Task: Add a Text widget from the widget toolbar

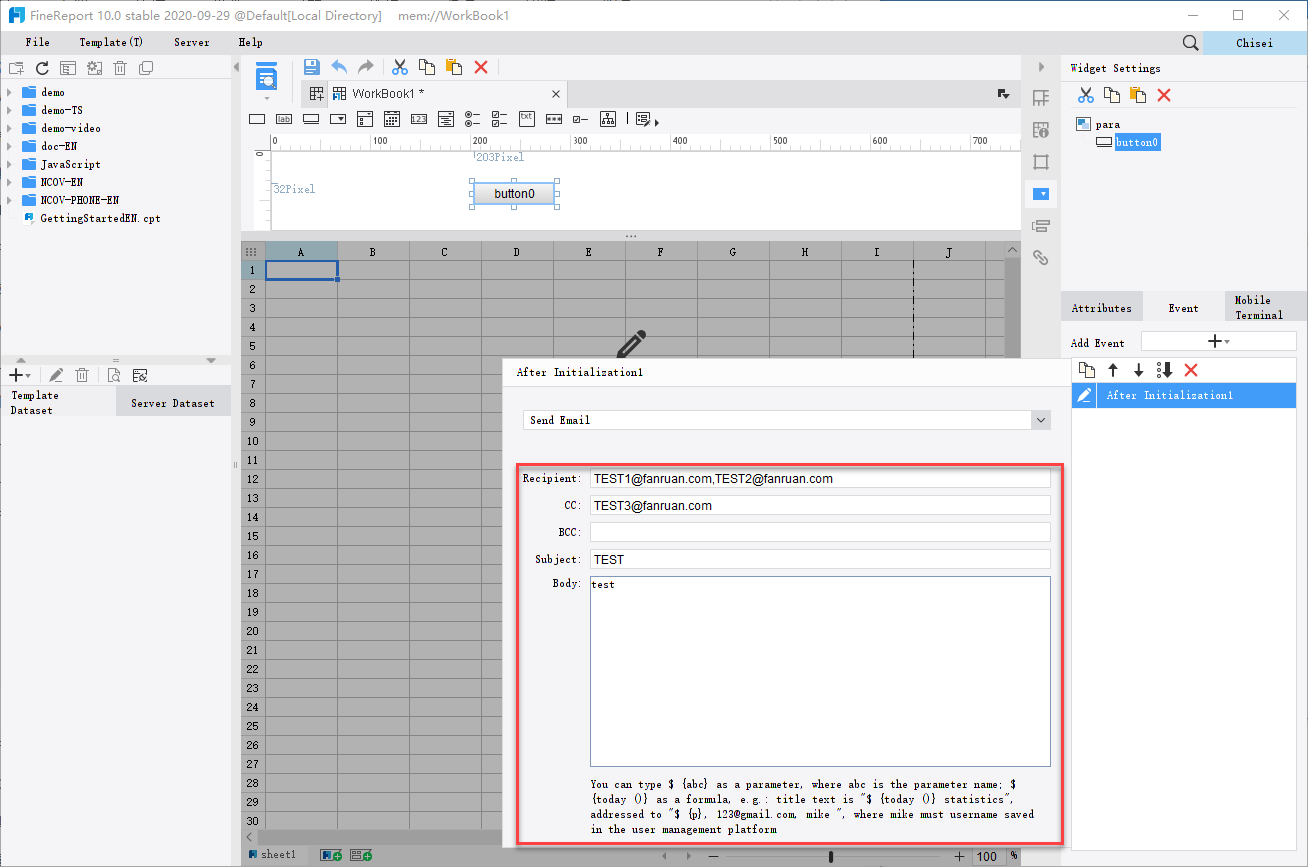Action: (257, 119)
